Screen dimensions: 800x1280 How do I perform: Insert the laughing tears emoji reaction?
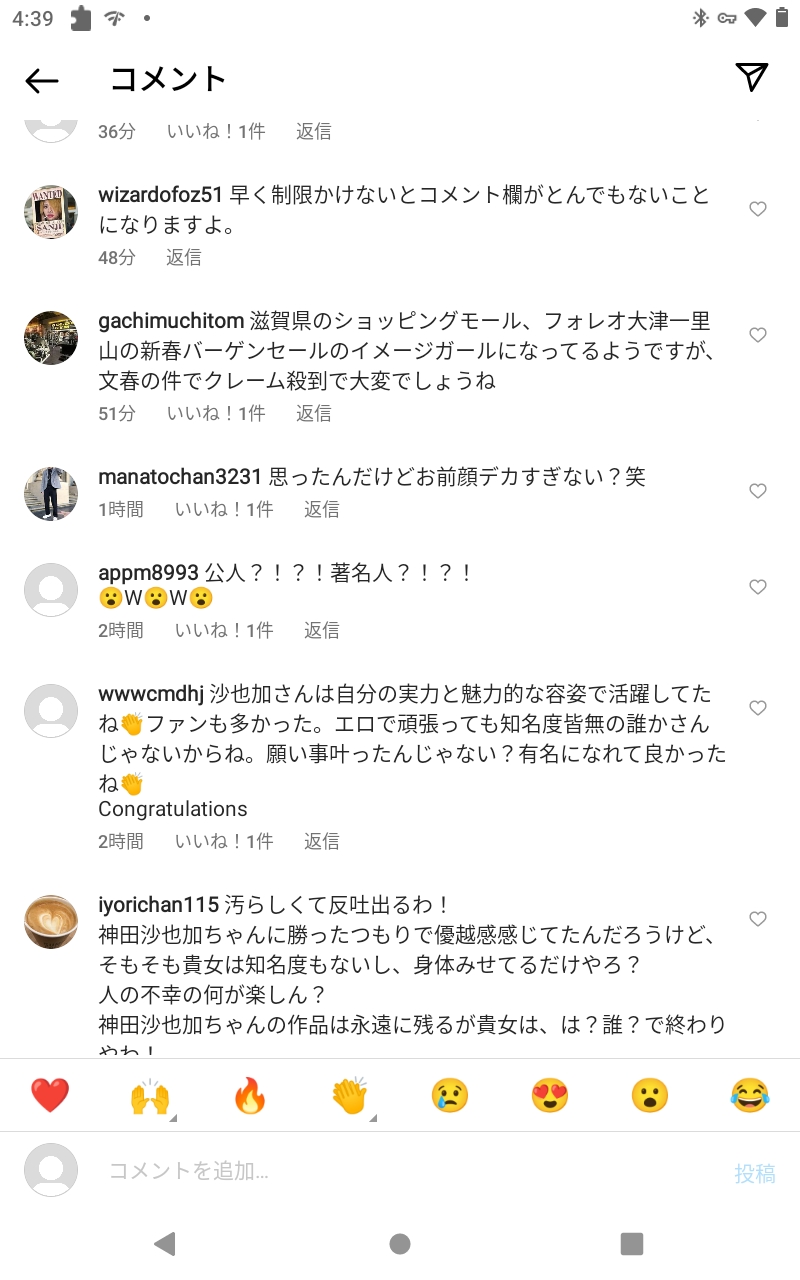click(x=750, y=1096)
